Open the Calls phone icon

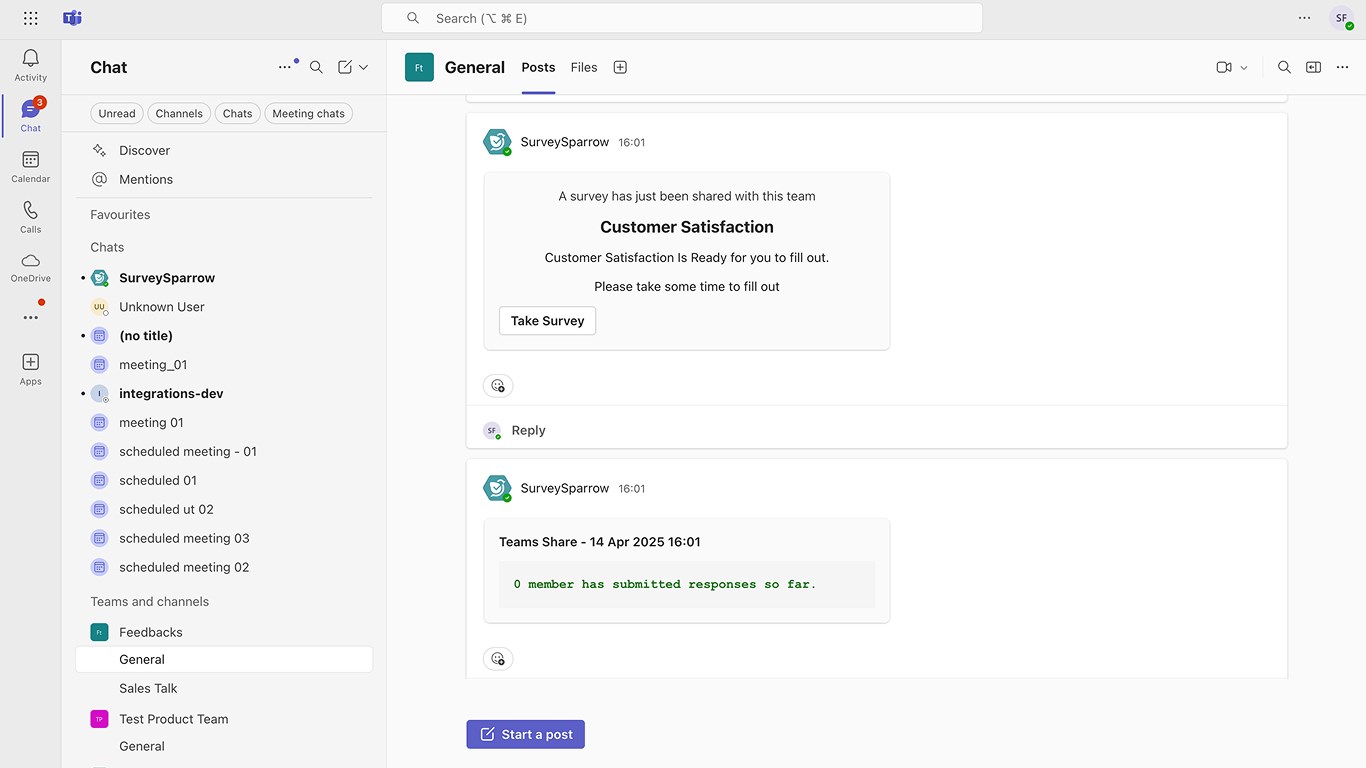(x=30, y=216)
